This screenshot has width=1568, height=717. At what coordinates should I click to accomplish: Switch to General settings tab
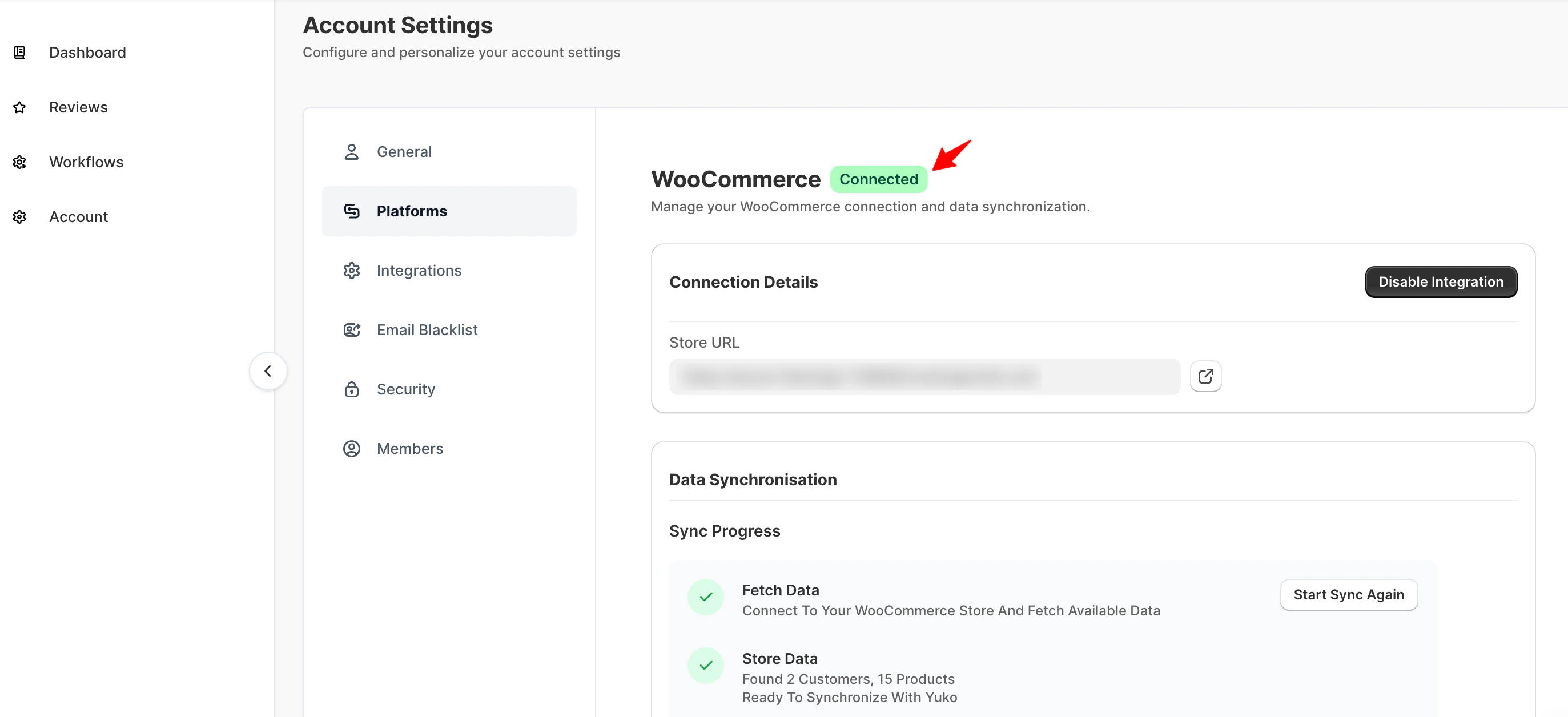pos(449,151)
